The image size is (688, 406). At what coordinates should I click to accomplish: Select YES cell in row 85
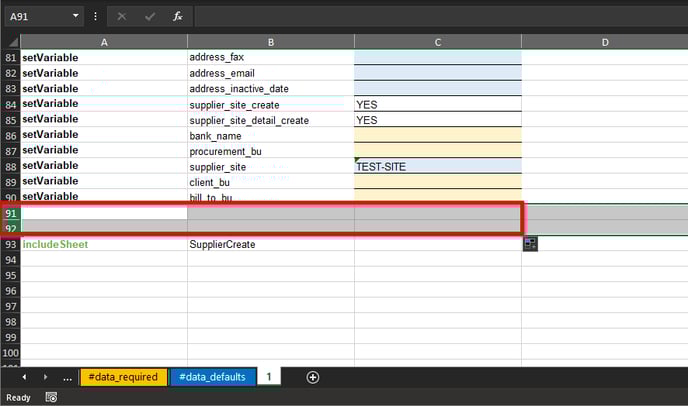[x=438, y=120]
